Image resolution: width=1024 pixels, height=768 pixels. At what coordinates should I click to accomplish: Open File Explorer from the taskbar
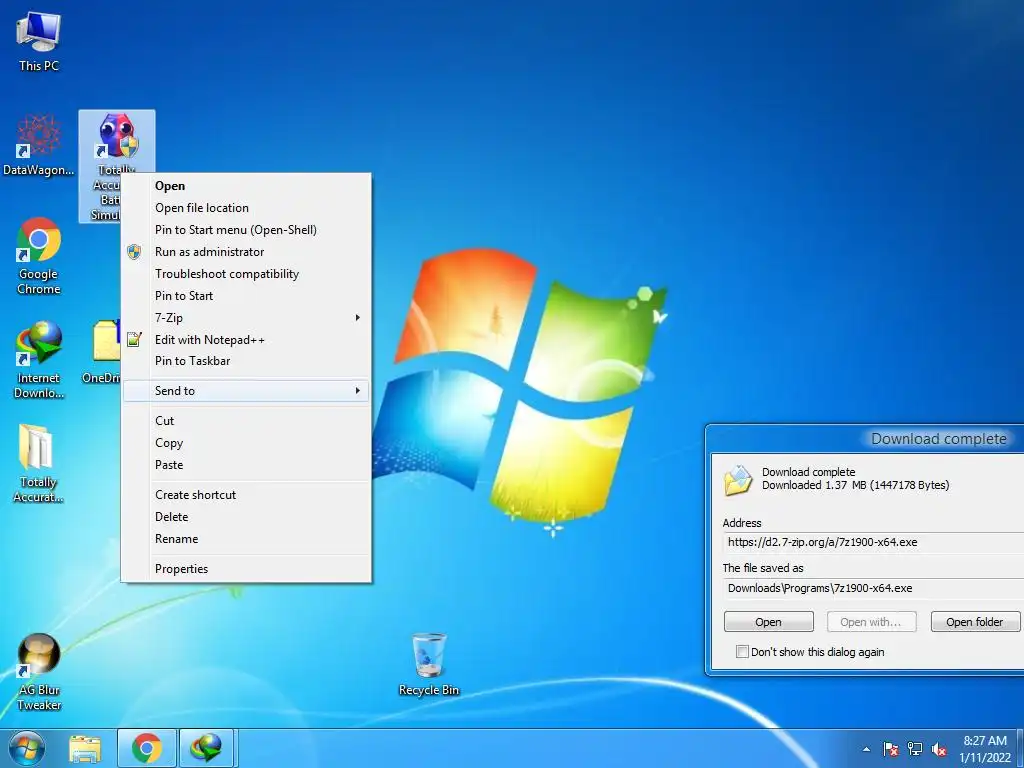[85, 749]
